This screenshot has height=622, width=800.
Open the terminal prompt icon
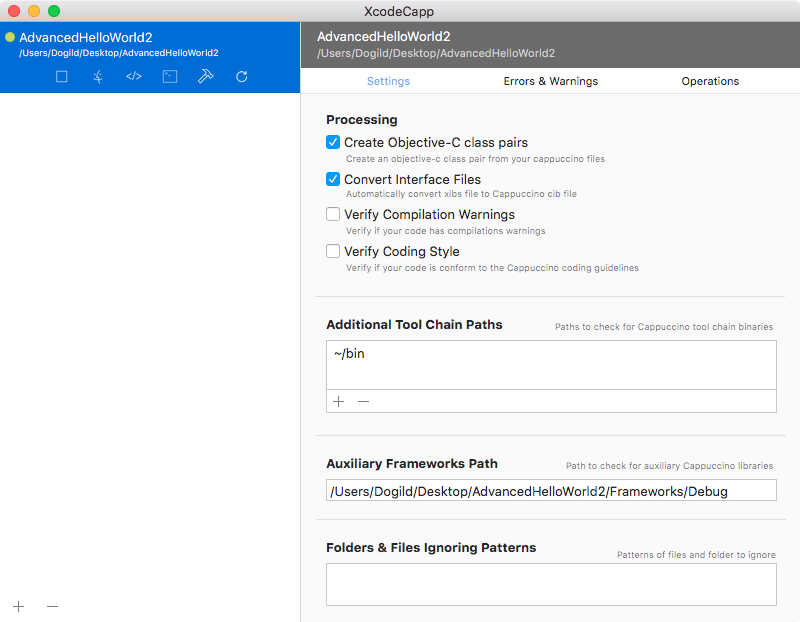point(170,77)
